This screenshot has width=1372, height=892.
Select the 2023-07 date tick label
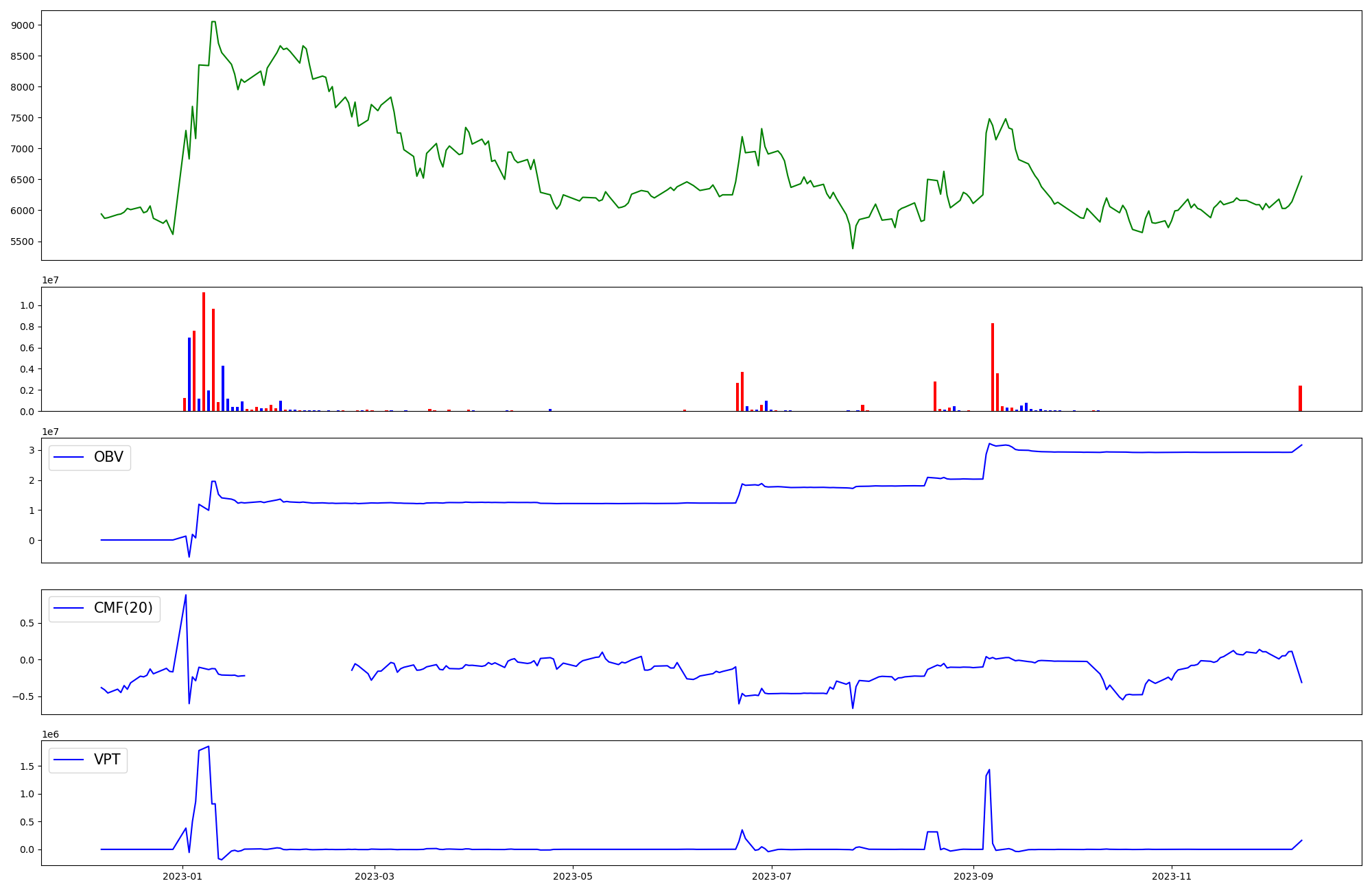click(772, 876)
